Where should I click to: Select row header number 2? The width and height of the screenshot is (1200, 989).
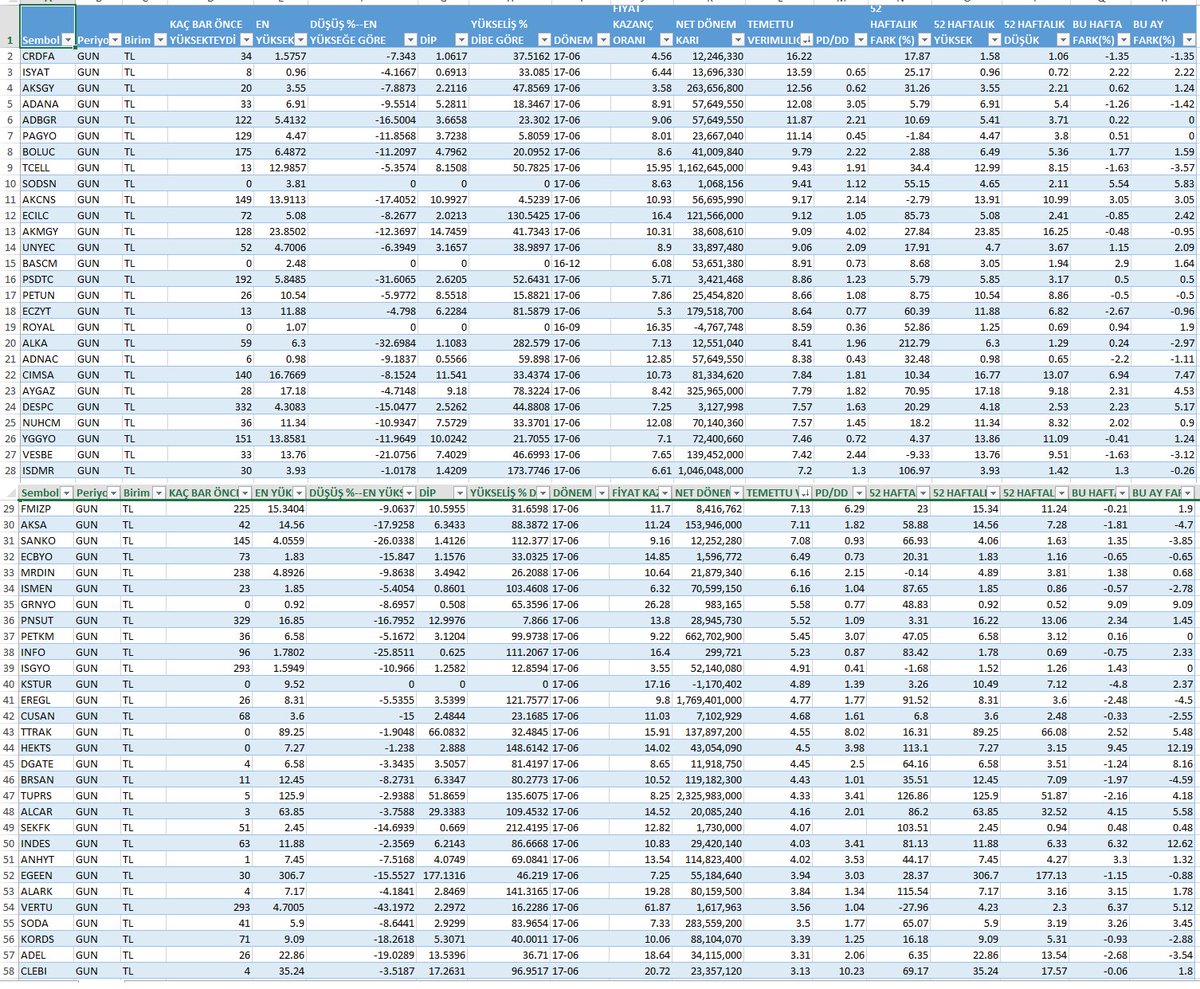pos(8,57)
